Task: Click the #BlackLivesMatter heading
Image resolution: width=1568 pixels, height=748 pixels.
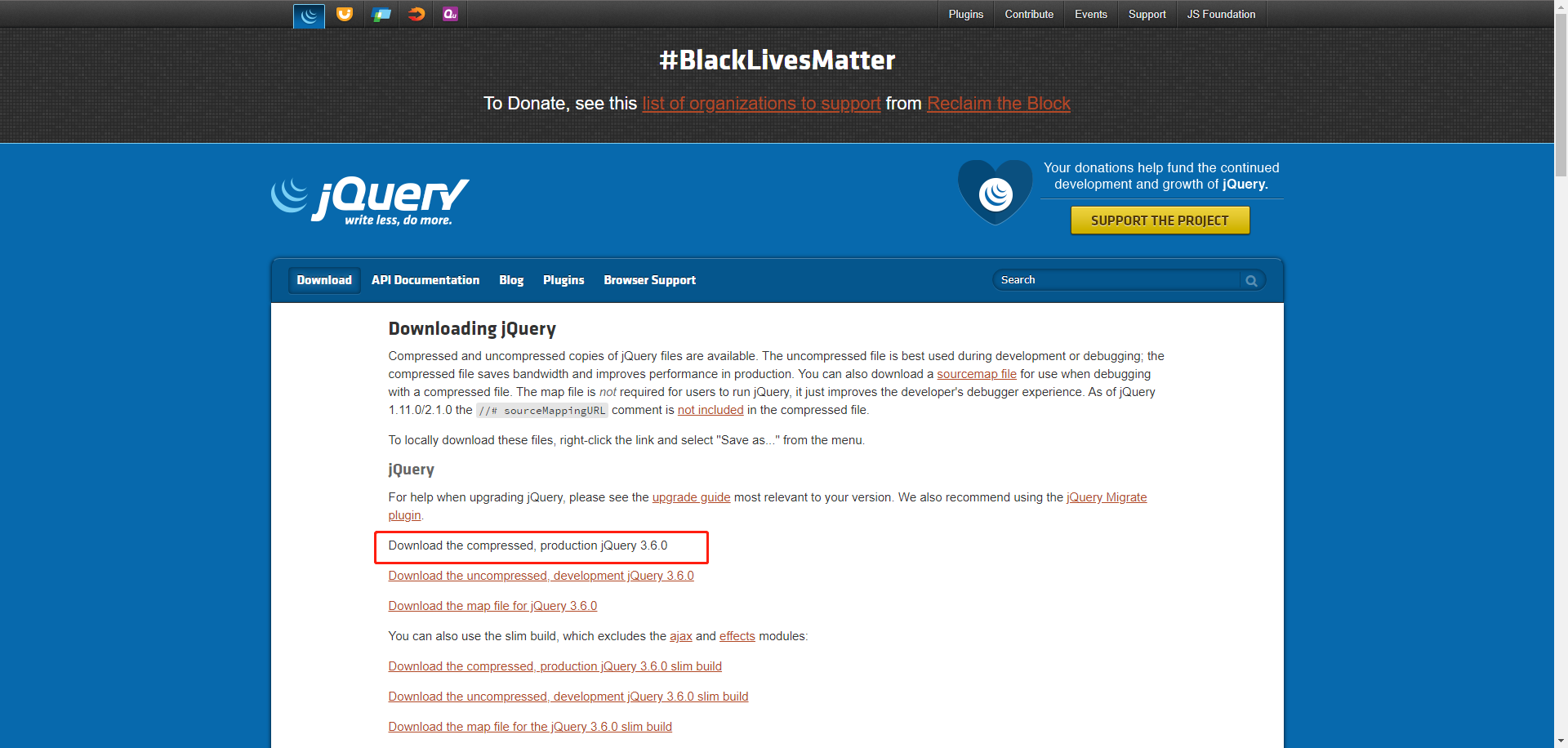Action: pyautogui.click(x=777, y=60)
